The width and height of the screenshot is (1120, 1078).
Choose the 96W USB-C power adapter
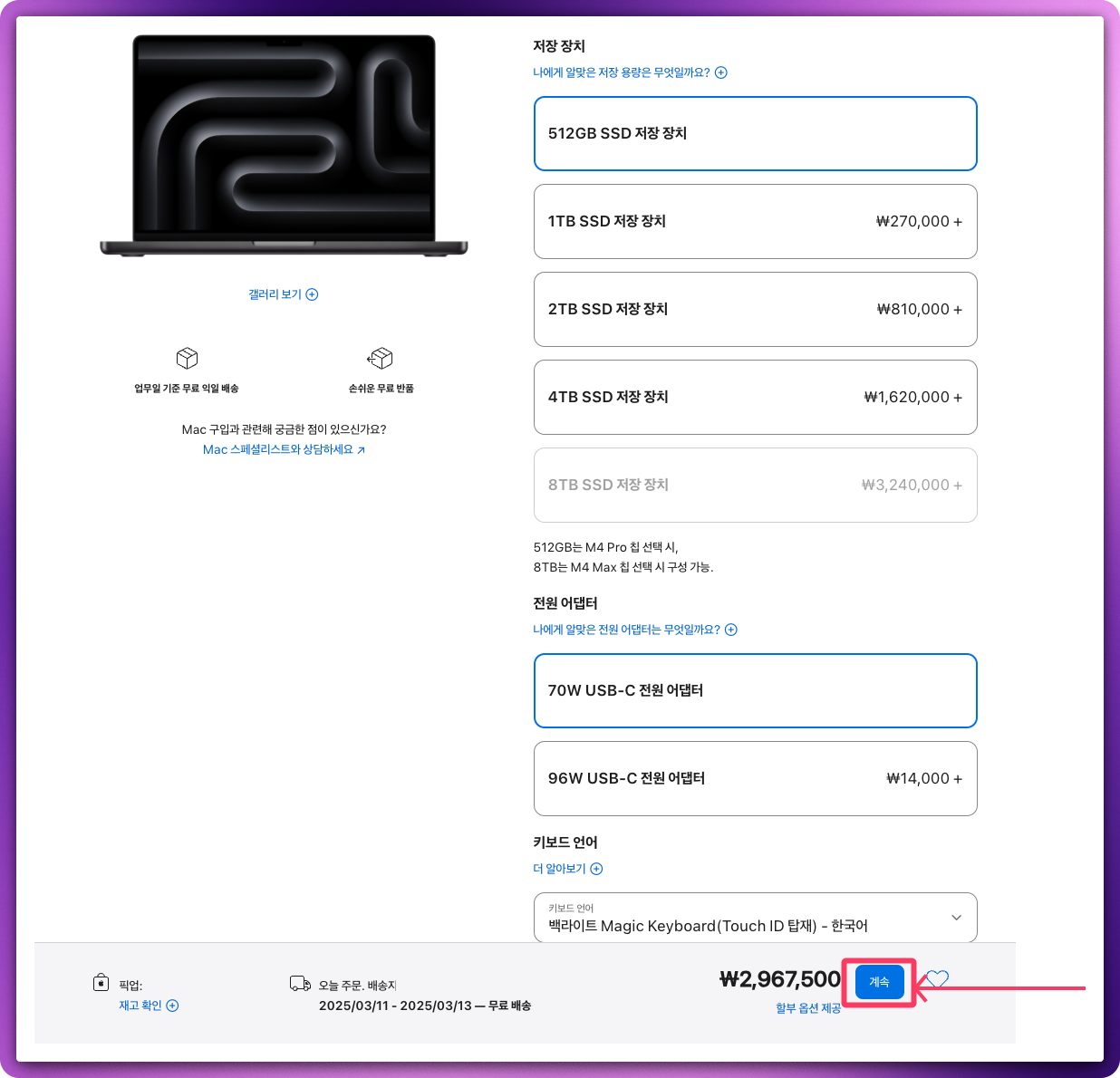(756, 778)
